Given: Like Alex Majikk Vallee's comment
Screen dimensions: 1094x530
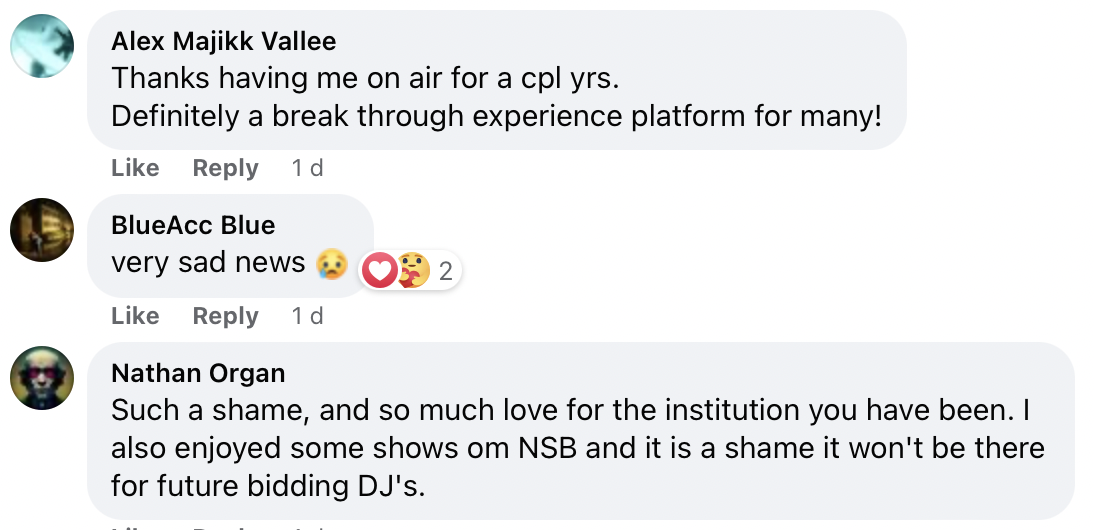Looking at the screenshot, I should tap(135, 168).
